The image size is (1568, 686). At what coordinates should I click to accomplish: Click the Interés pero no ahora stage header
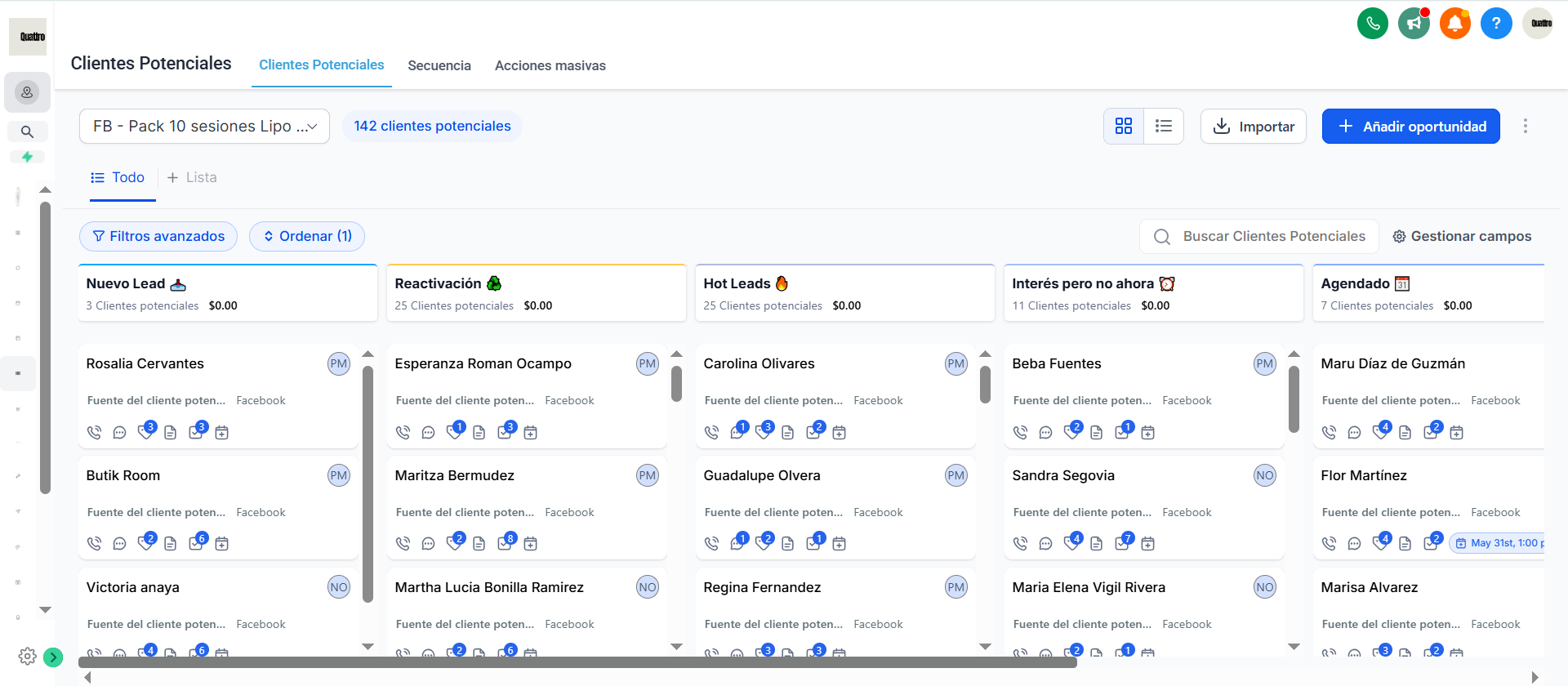[1154, 292]
